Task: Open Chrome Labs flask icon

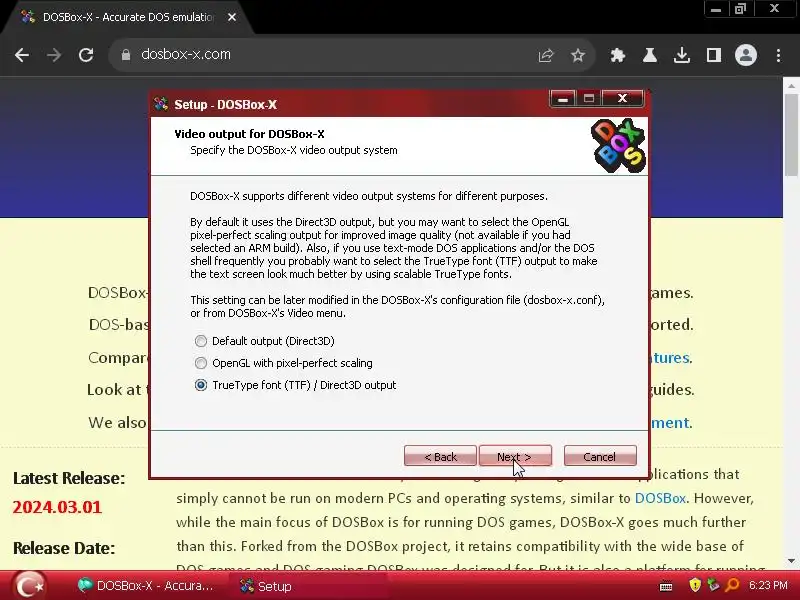Action: tap(649, 55)
